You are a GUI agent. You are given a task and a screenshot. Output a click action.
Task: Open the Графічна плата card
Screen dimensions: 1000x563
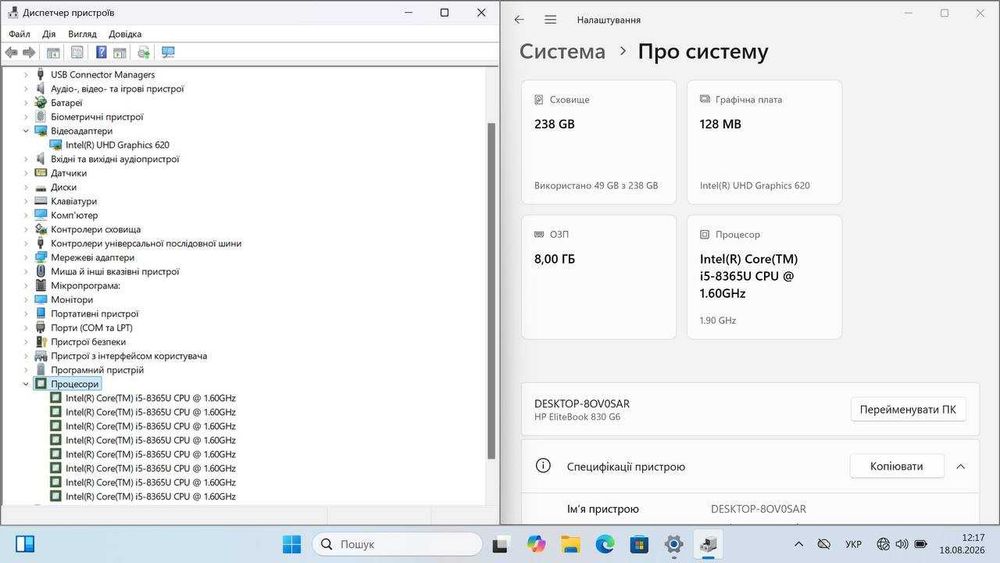pos(764,142)
